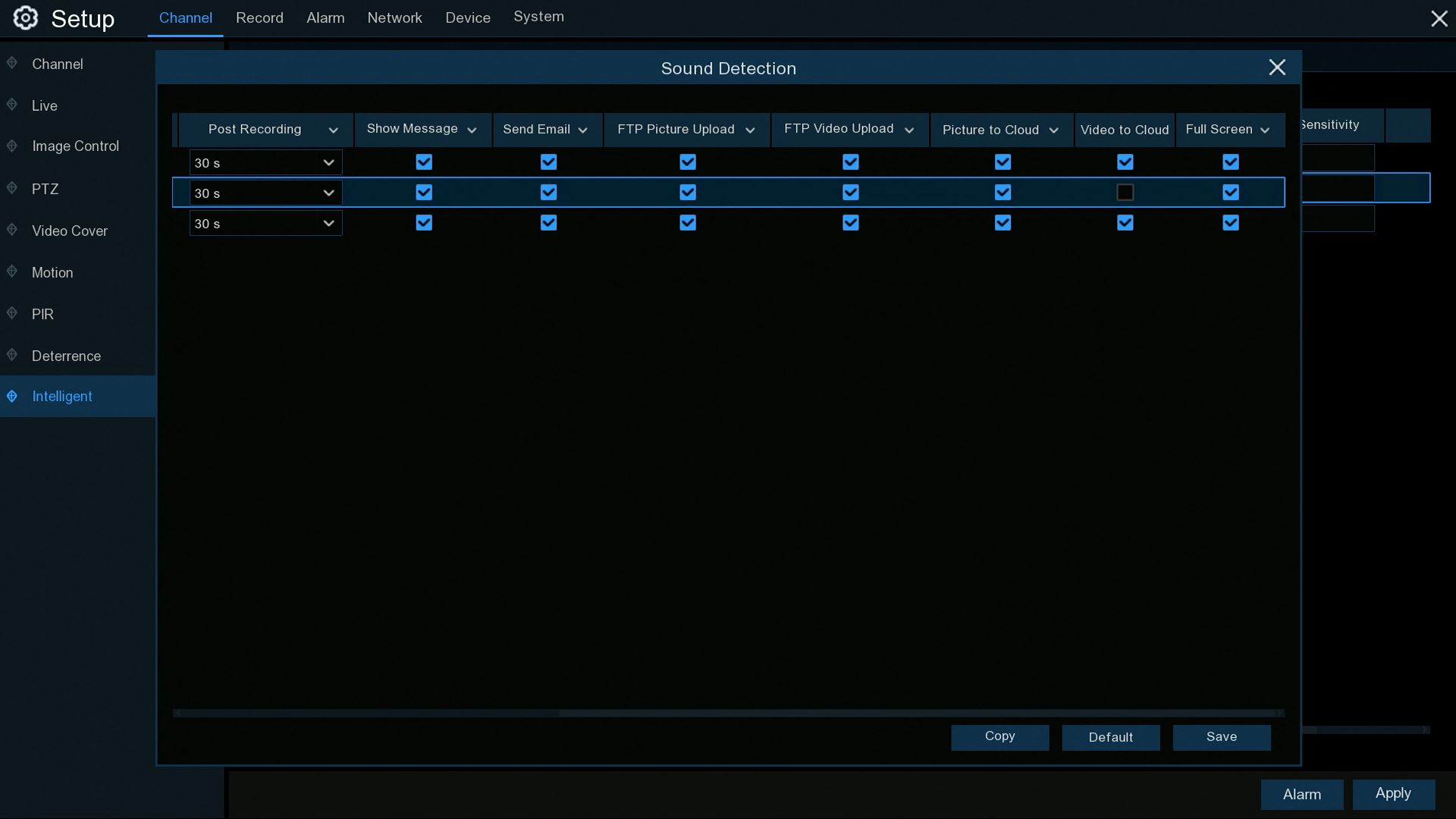The width and height of the screenshot is (1456, 819).
Task: Expand FTP Picture Upload column dropdown
Action: coord(750,130)
